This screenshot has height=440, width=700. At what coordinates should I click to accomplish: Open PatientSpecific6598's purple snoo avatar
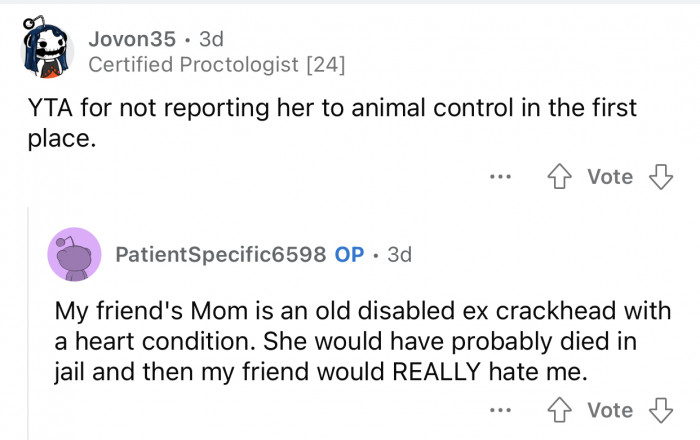point(74,254)
